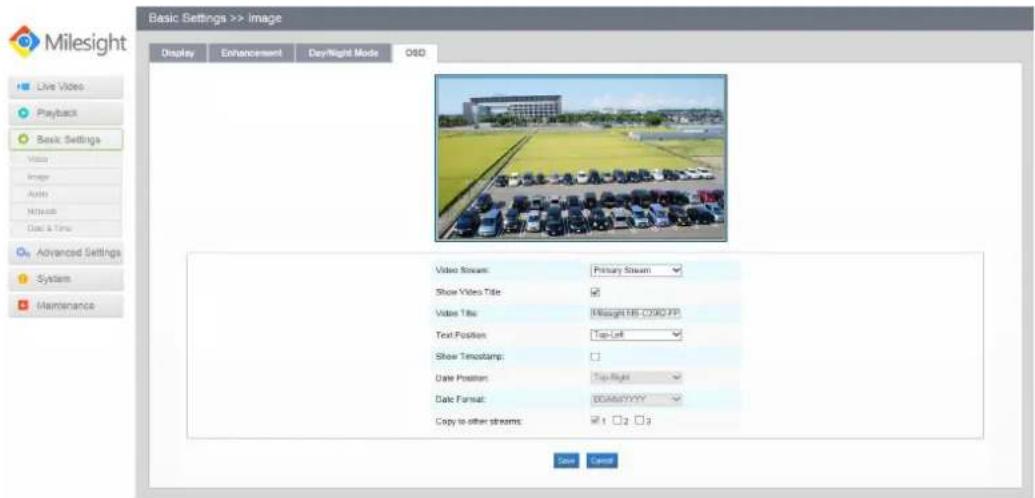Select Audio under Basic Settings
Screen dimensions: 1035x498
[x=66, y=194]
